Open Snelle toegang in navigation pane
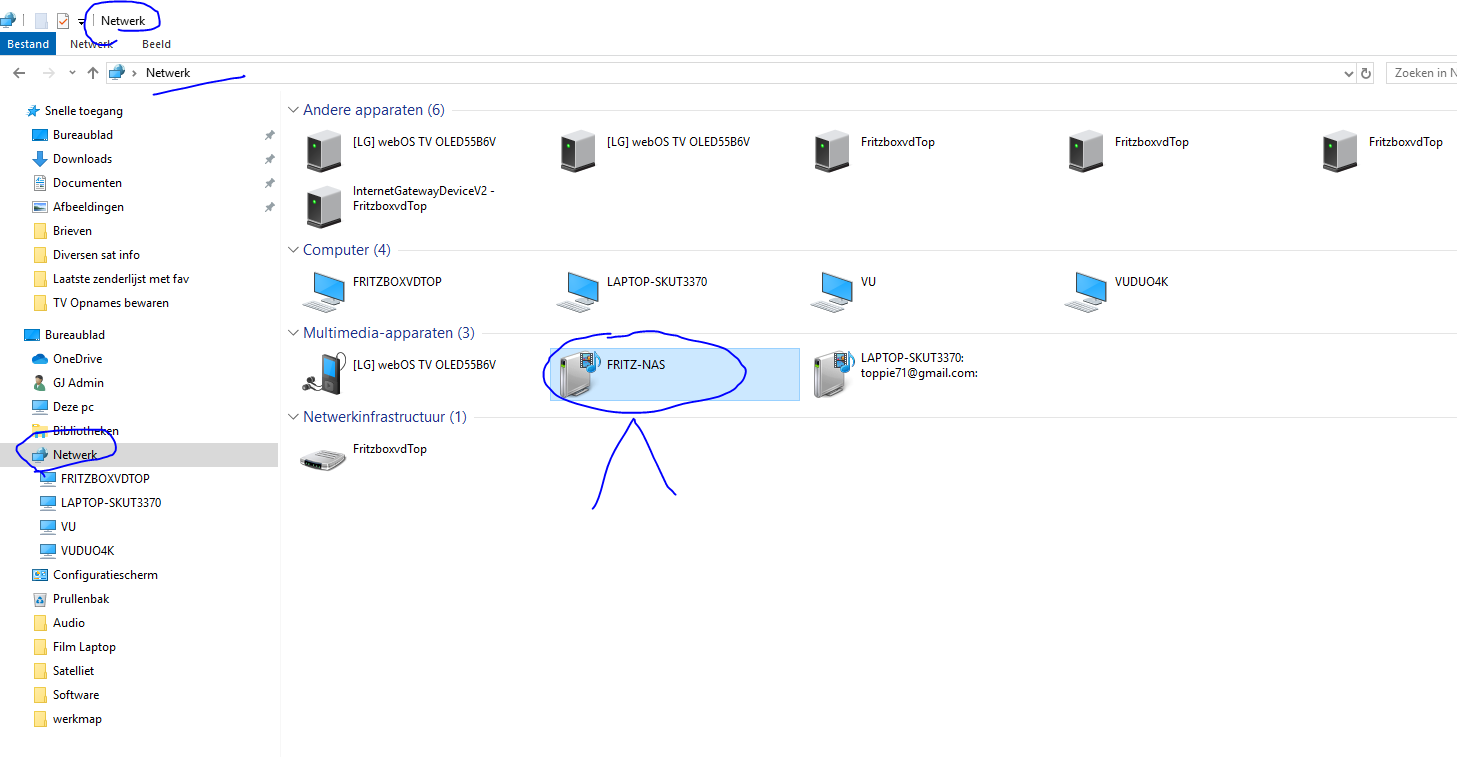 click(x=84, y=111)
